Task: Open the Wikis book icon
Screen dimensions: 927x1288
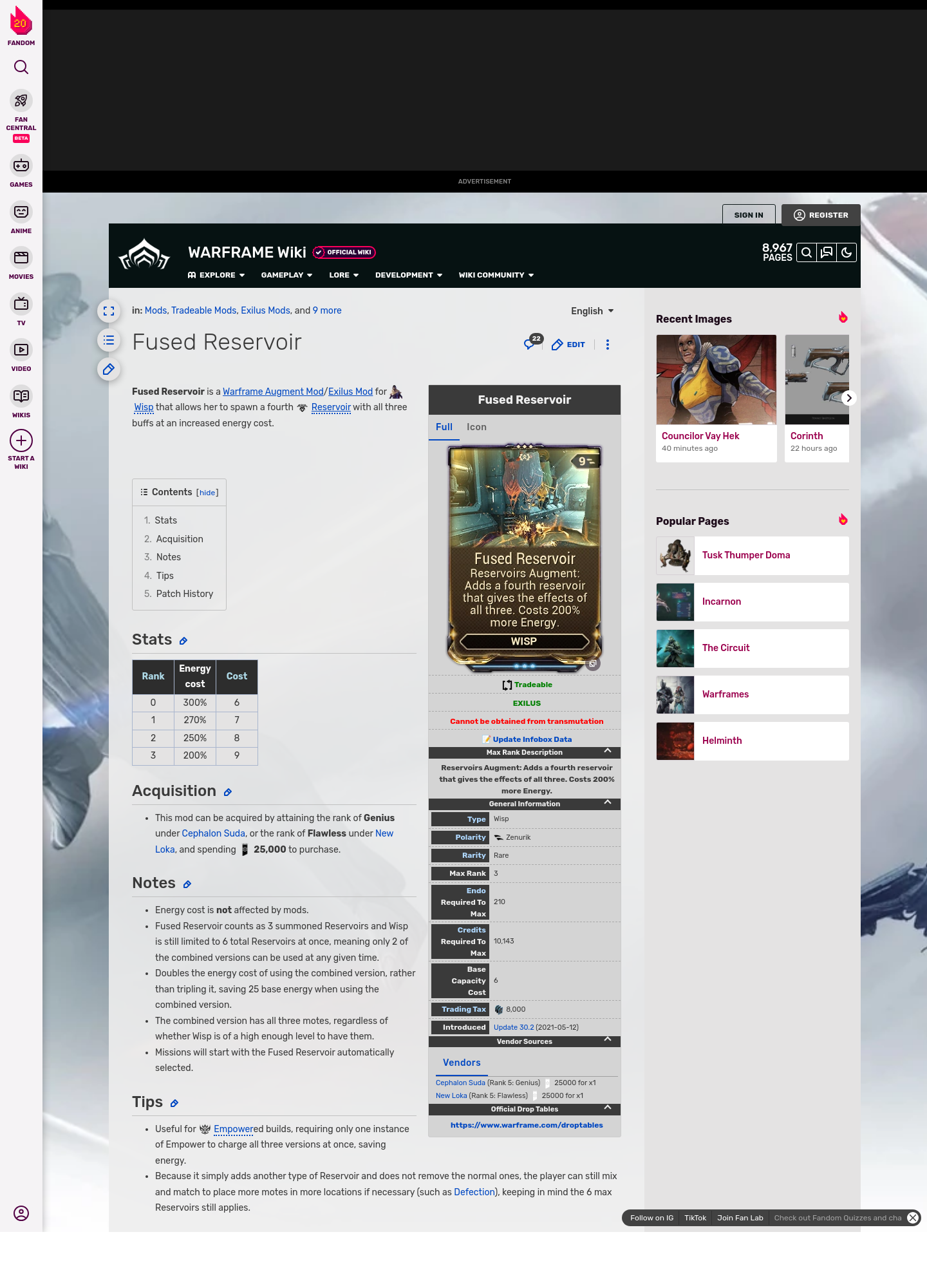Action: 21,395
